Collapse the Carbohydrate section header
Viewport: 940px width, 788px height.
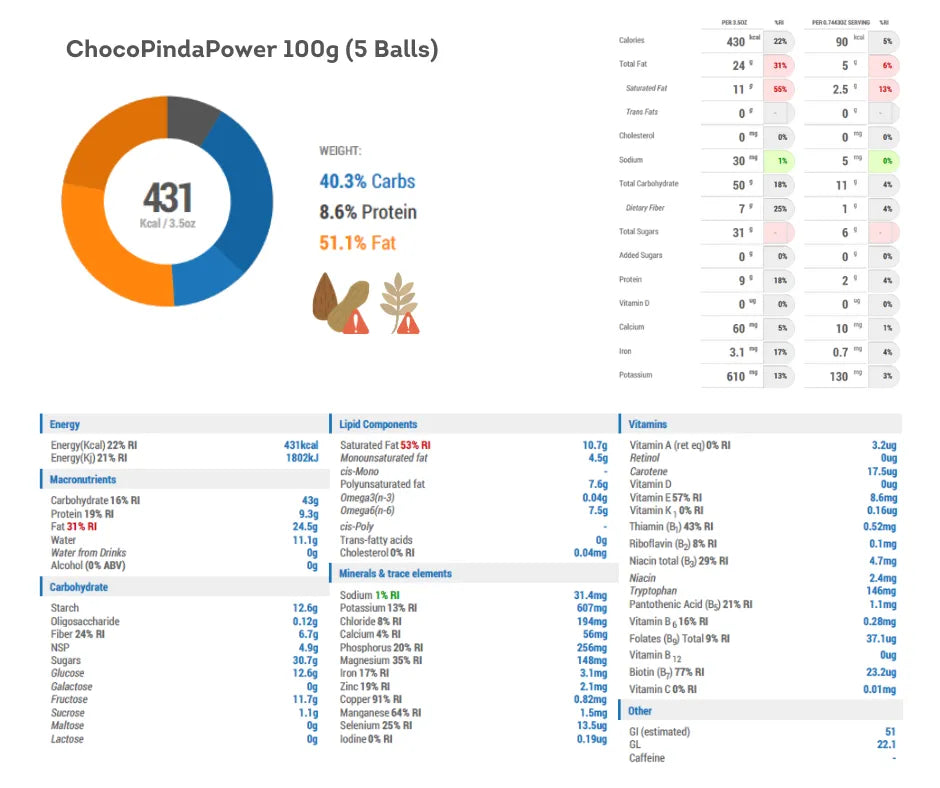click(79, 588)
